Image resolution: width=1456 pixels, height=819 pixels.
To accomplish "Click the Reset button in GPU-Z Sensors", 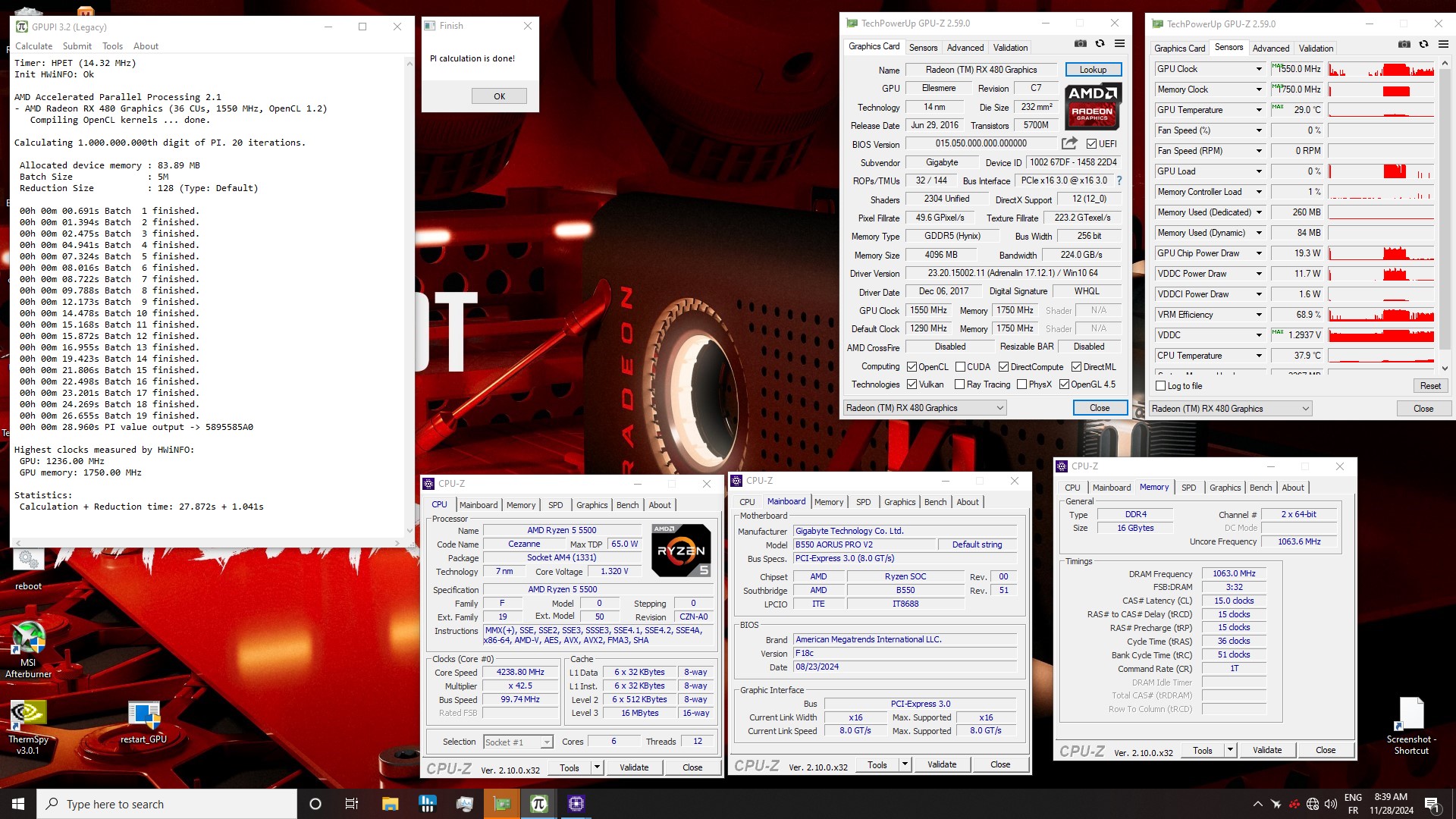I will tap(1430, 386).
